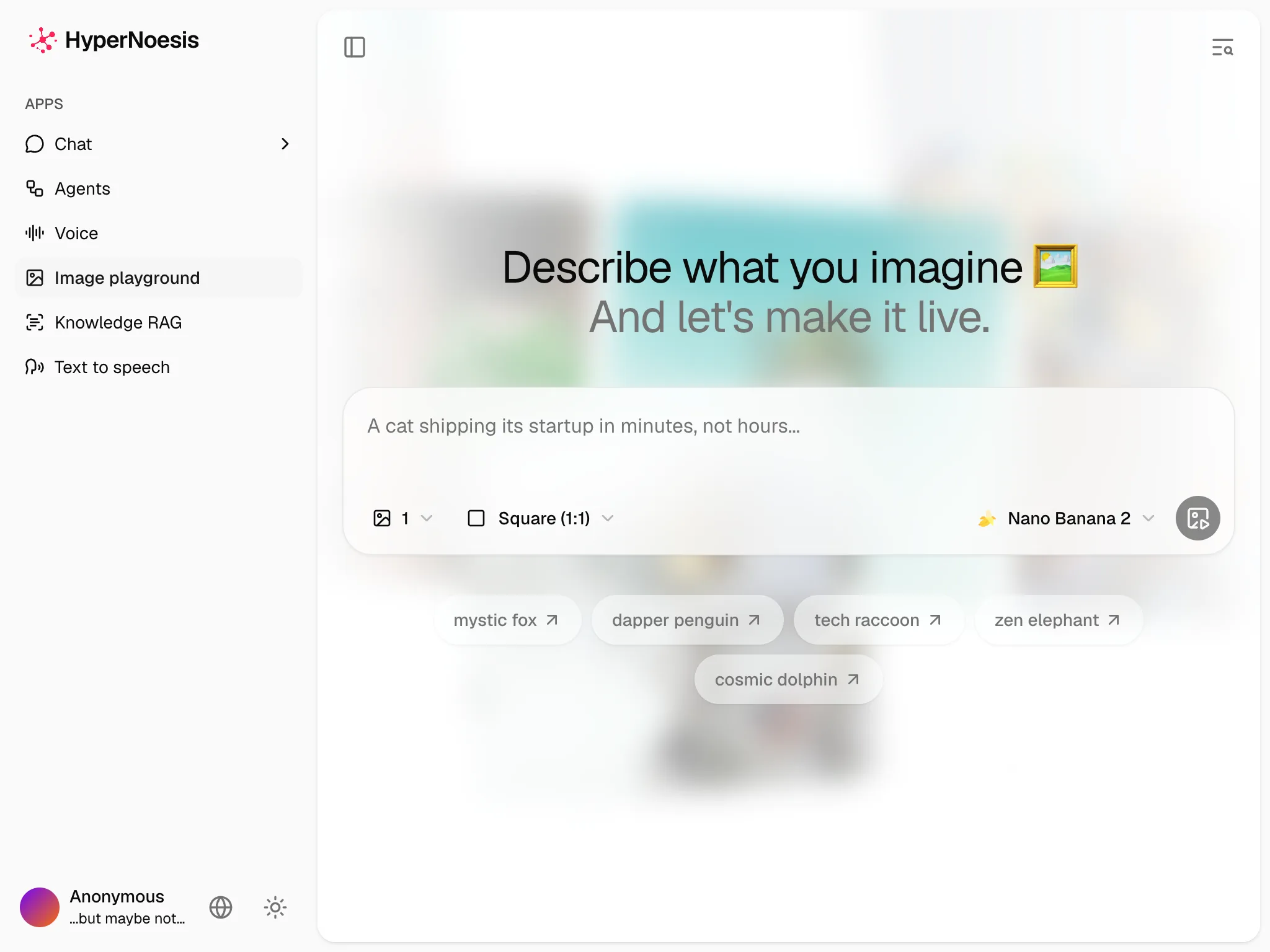Click the generate image button

[1197, 518]
